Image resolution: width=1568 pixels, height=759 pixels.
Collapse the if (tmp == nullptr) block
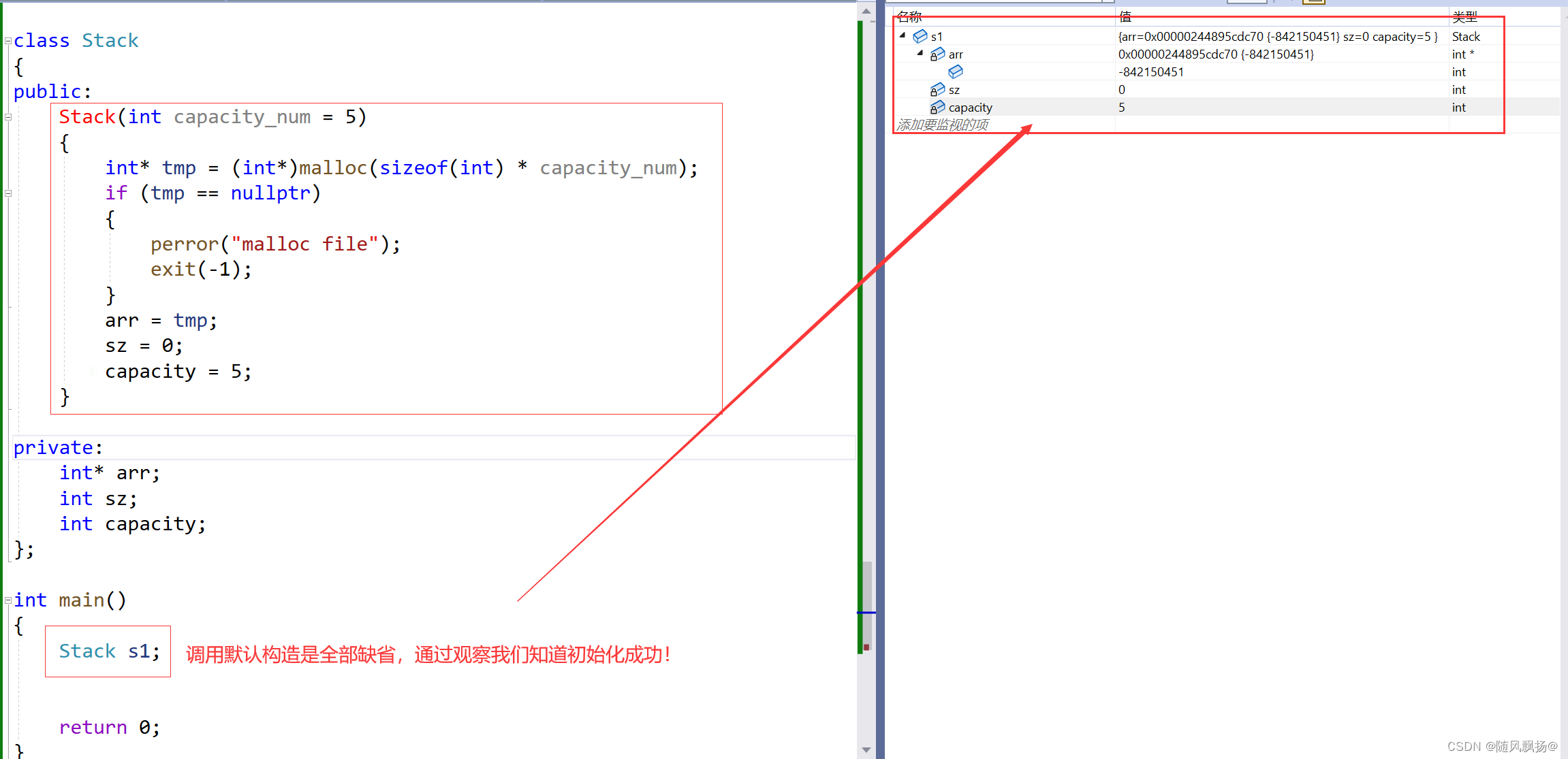click(8, 193)
